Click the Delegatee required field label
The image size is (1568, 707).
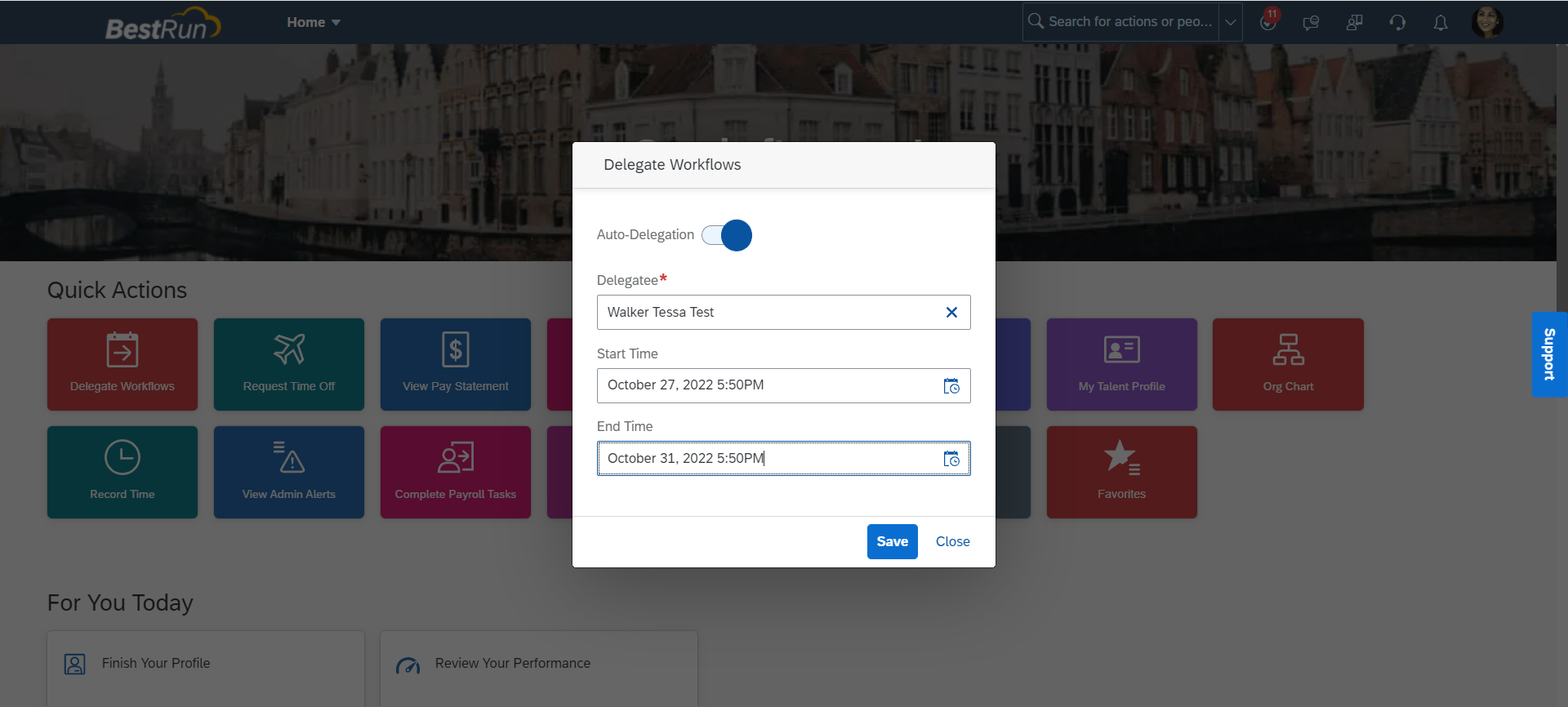(631, 280)
